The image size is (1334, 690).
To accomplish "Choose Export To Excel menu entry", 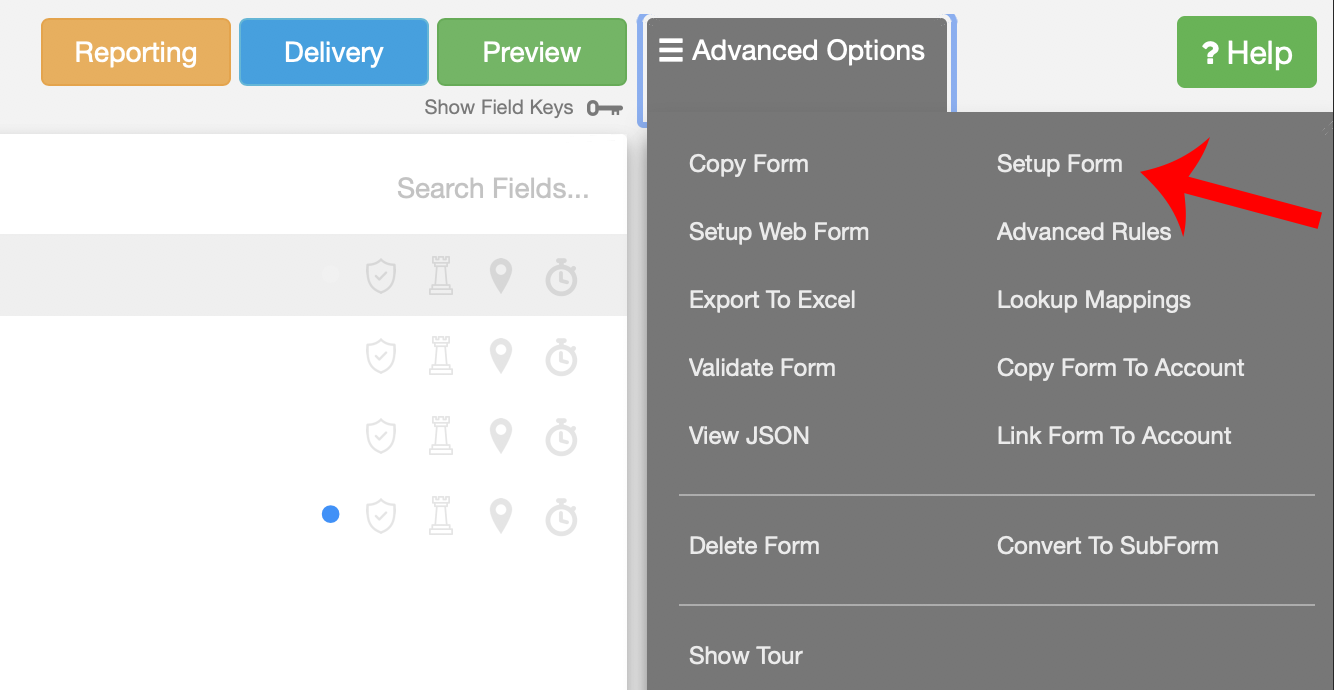I will pos(772,300).
